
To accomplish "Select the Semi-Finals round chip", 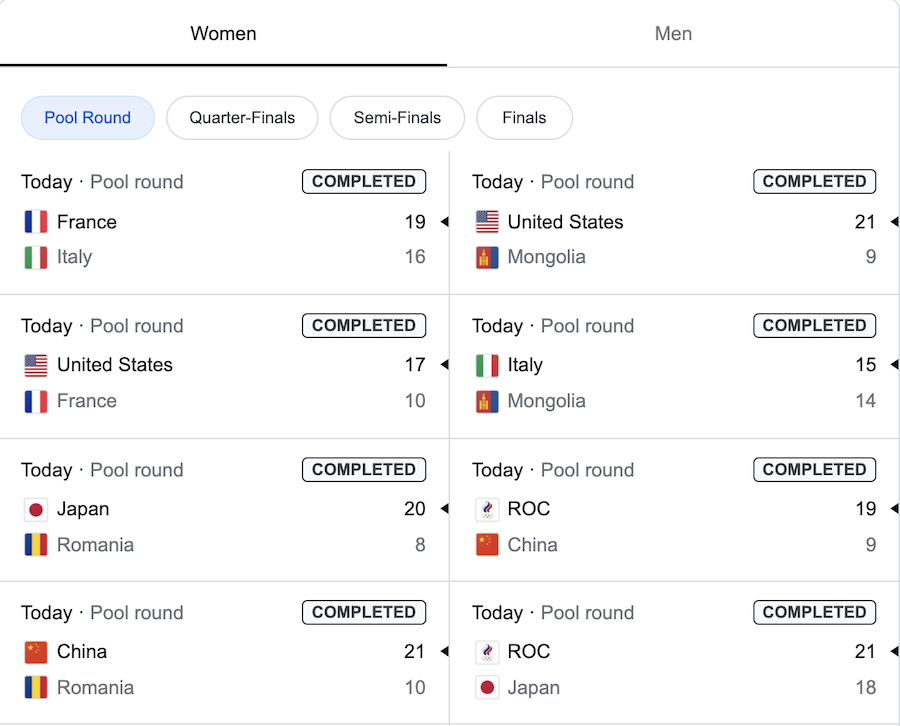I will tap(397, 118).
